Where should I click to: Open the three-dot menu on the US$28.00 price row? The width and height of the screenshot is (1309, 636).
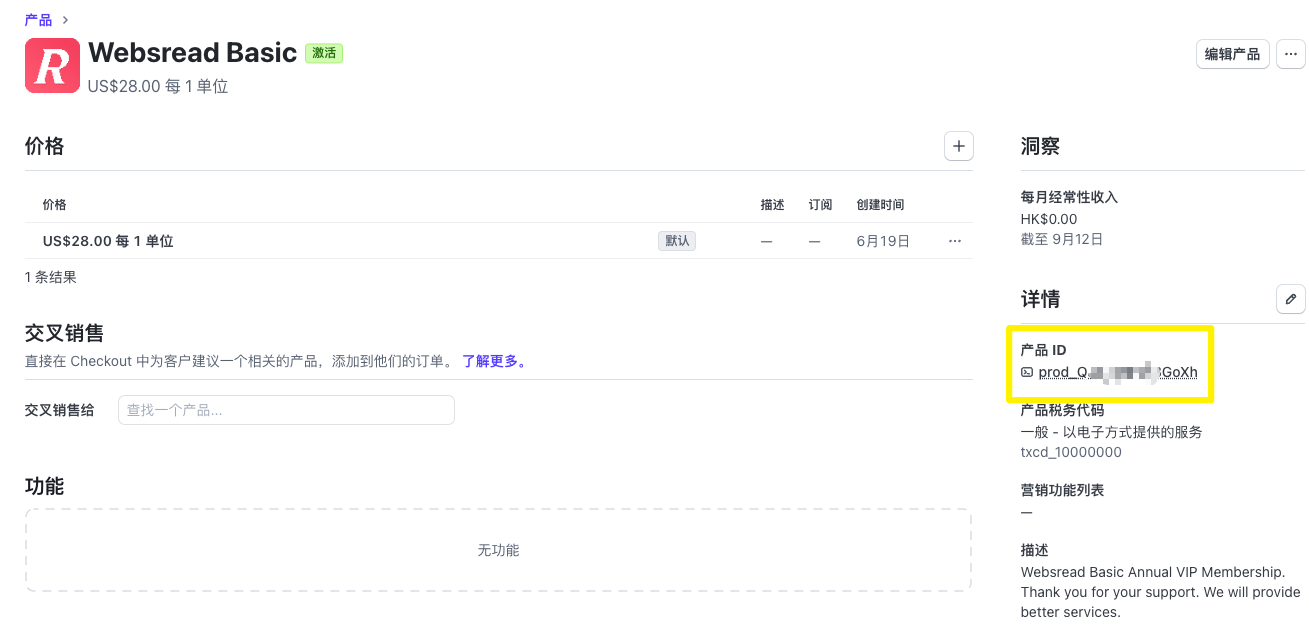[x=954, y=240]
